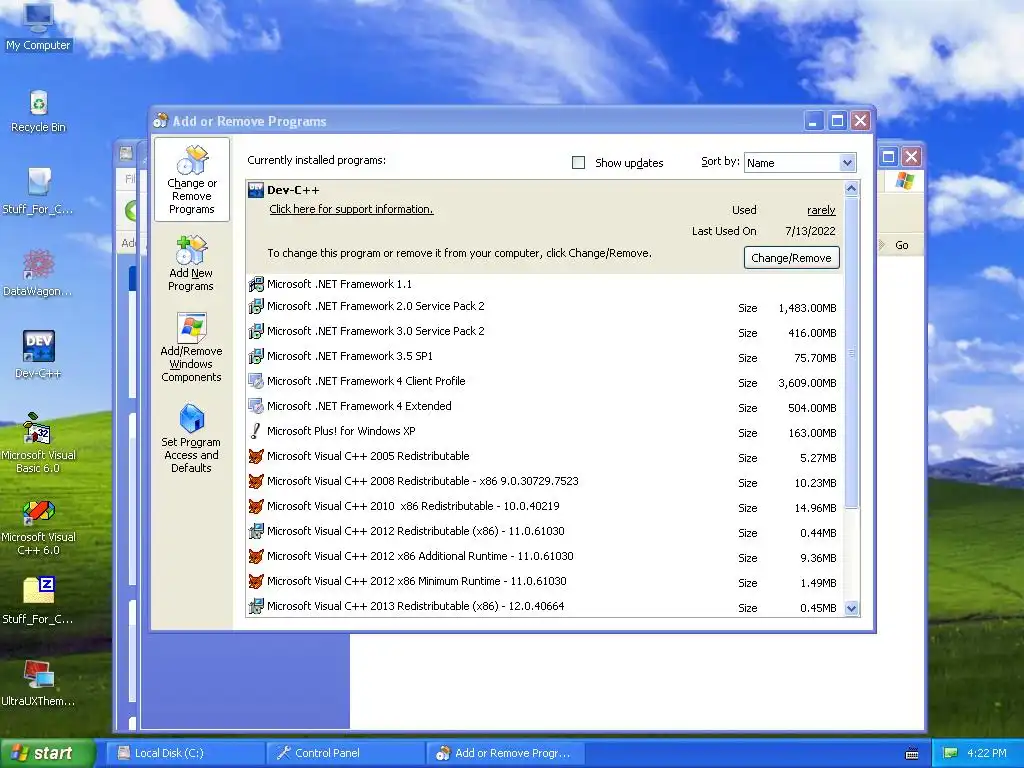Viewport: 1024px width, 768px height.
Task: Click the Microsoft Plus! for Windows XP icon
Action: 256,431
